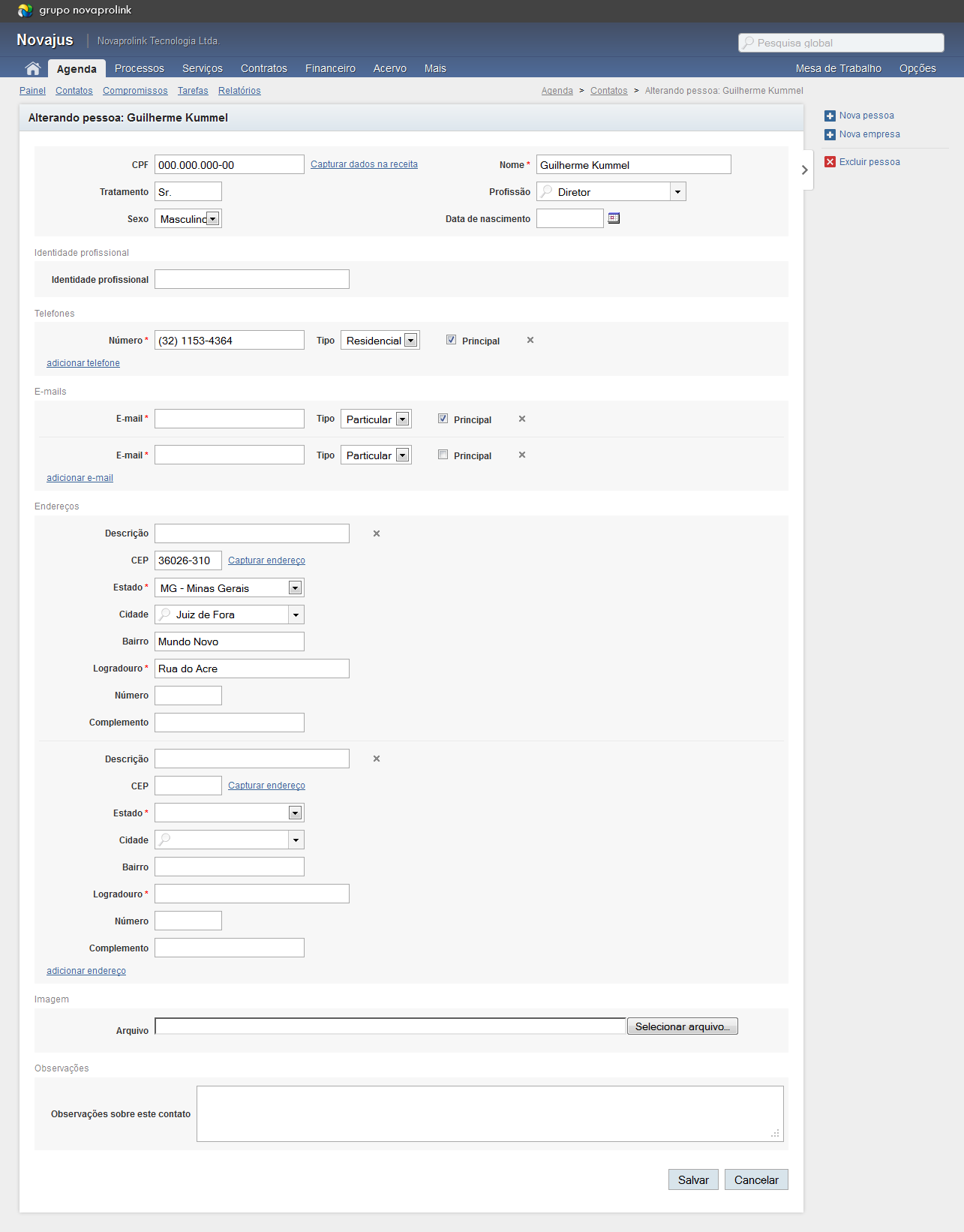This screenshot has width=964, height=1232.
Task: Switch to the Agenda tab
Action: (x=77, y=68)
